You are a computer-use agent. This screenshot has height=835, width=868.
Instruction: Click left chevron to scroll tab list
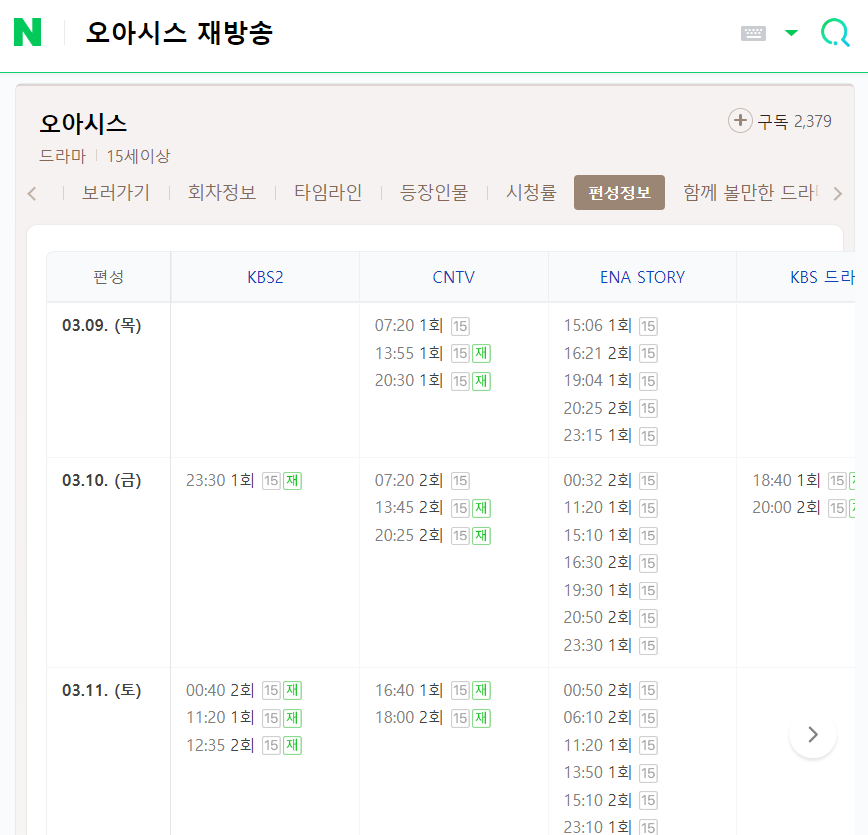pos(31,193)
